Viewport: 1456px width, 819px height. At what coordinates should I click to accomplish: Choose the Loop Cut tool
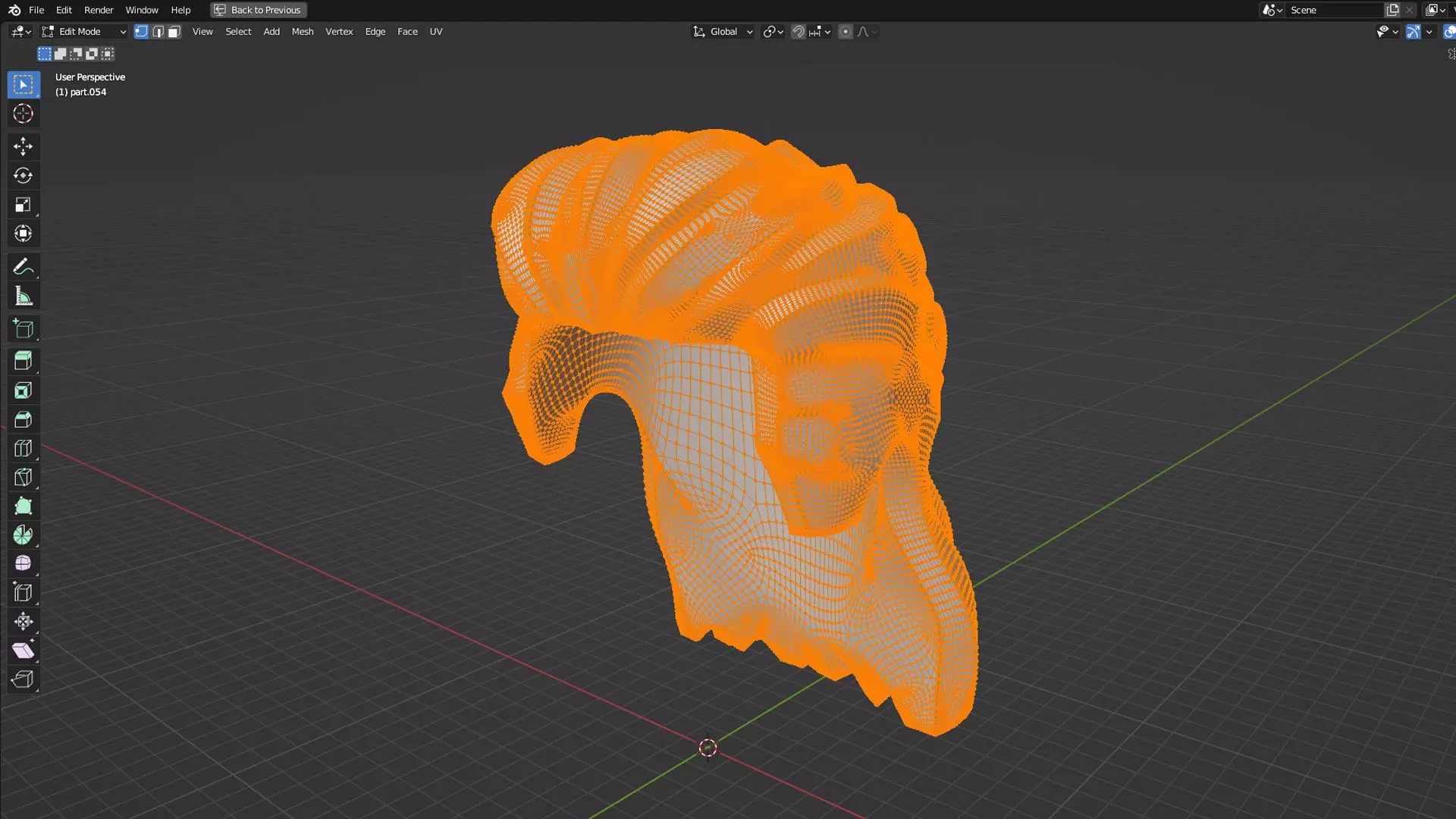coord(24,448)
